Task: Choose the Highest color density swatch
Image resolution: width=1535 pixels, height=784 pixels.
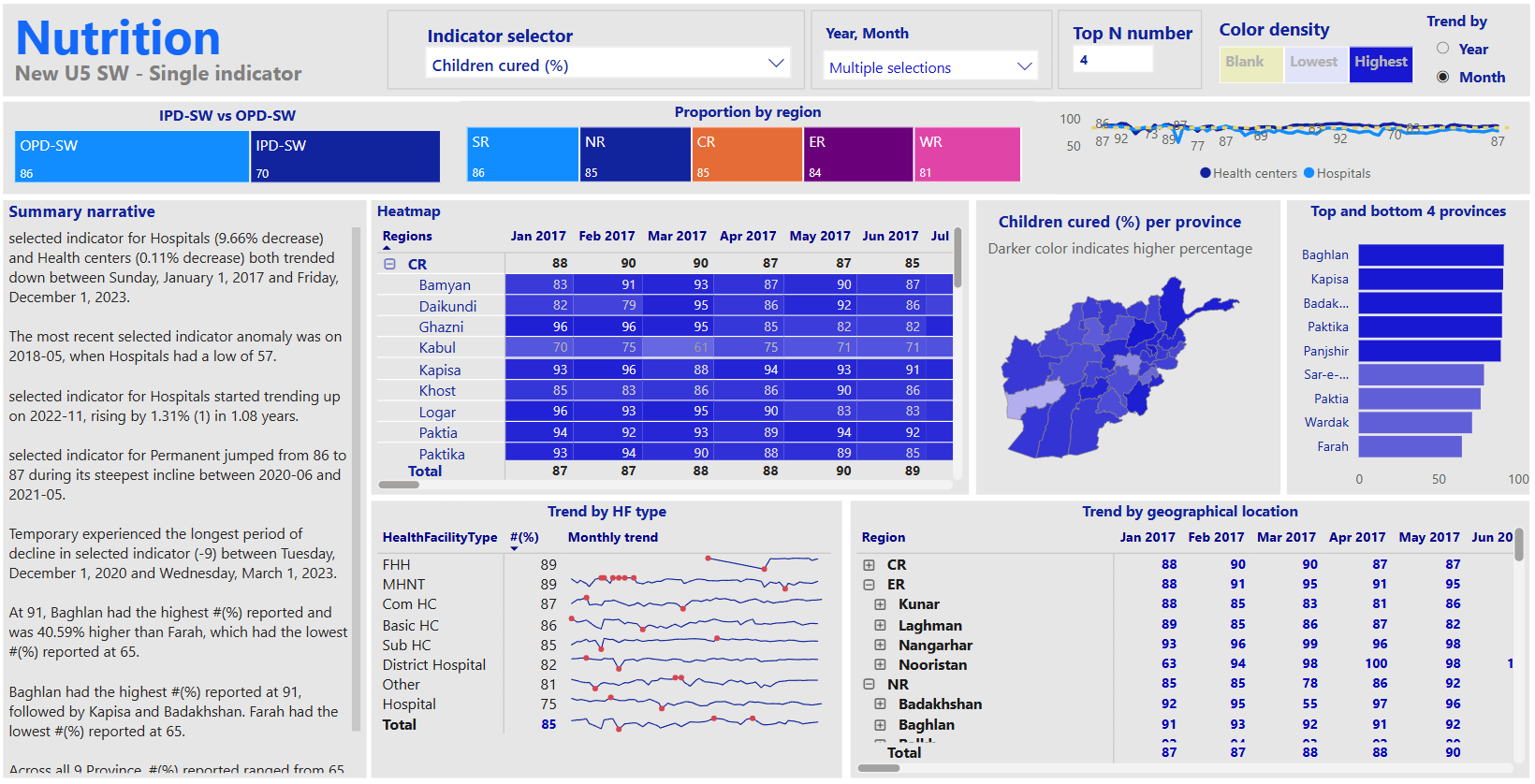Action: pos(1381,63)
